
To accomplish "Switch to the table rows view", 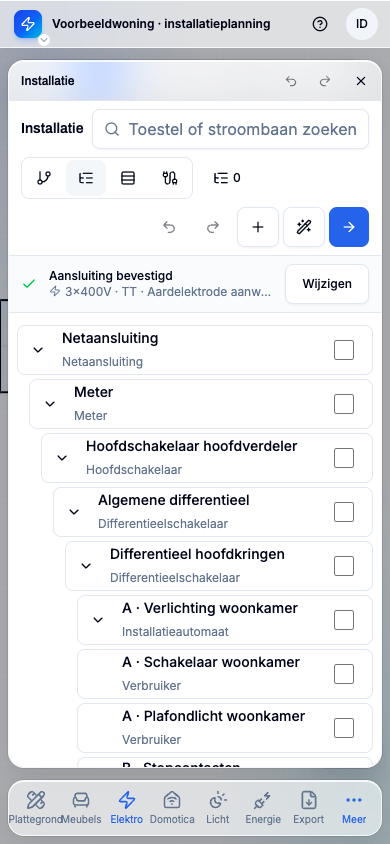I will point(128,178).
